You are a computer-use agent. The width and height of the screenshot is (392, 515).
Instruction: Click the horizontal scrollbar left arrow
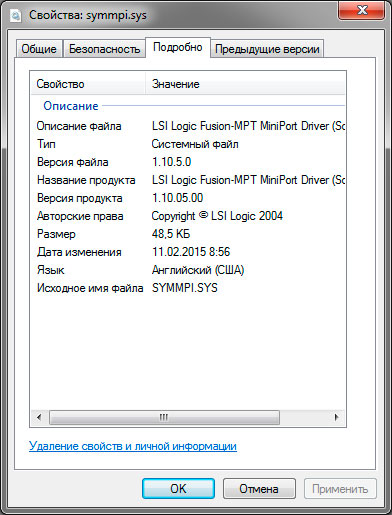click(39, 417)
